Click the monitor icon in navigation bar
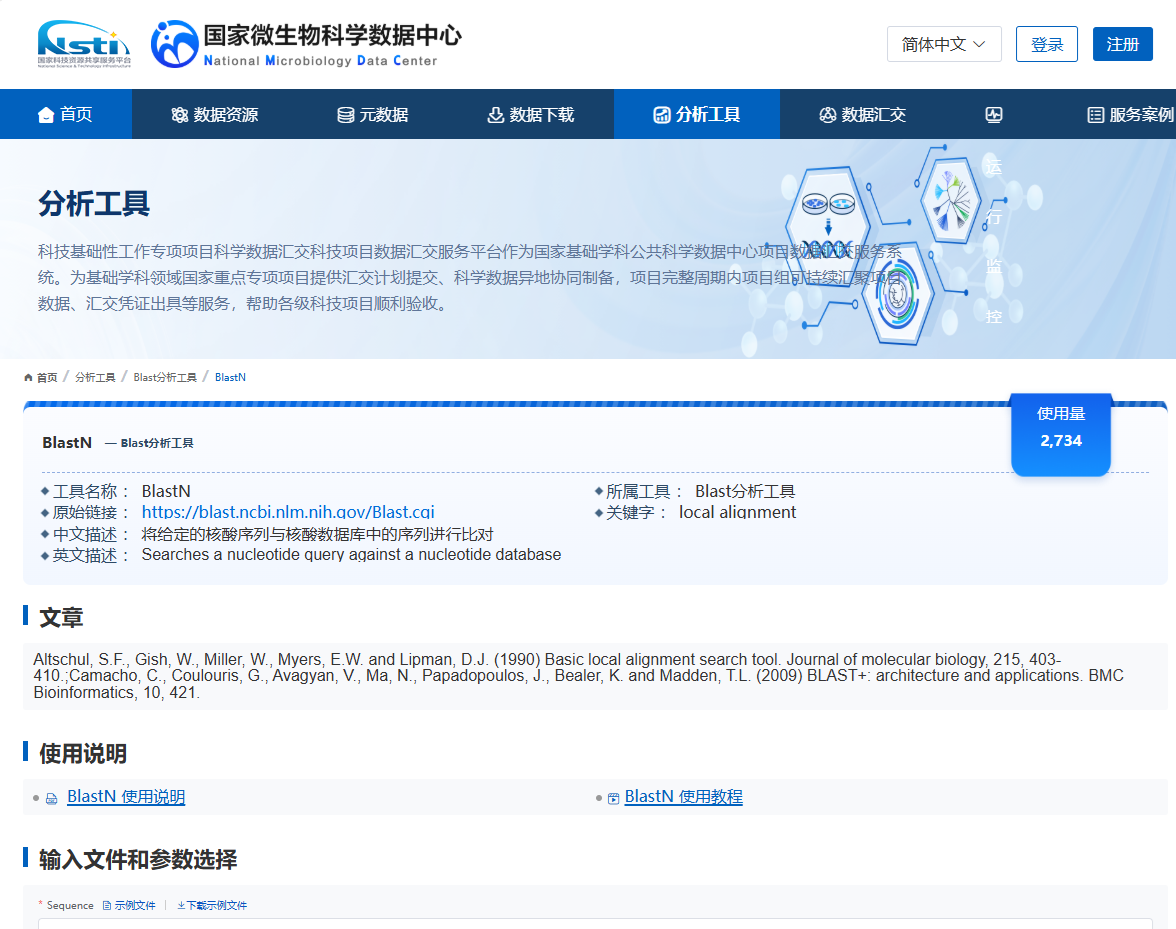The image size is (1176, 929). click(x=993, y=115)
